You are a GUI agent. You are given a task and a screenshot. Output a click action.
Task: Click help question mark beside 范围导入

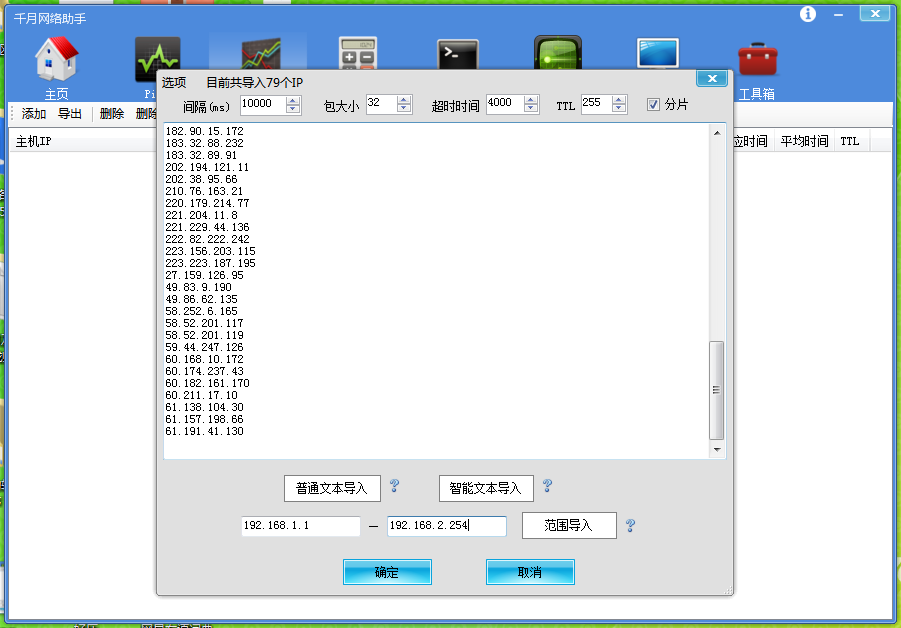coord(630,525)
